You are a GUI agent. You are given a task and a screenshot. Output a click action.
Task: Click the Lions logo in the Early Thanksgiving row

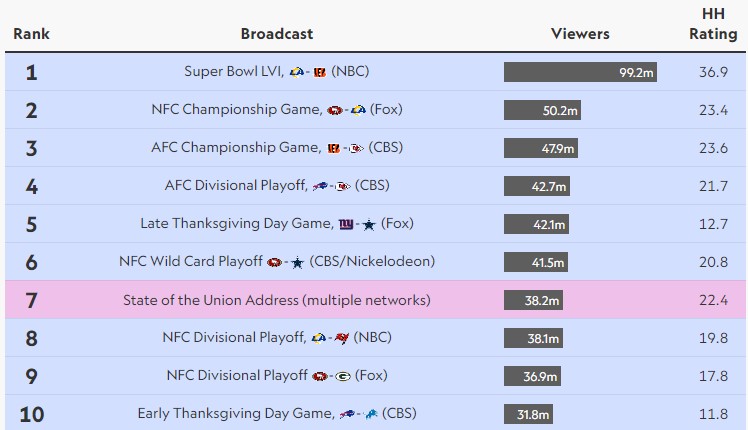[x=369, y=414]
